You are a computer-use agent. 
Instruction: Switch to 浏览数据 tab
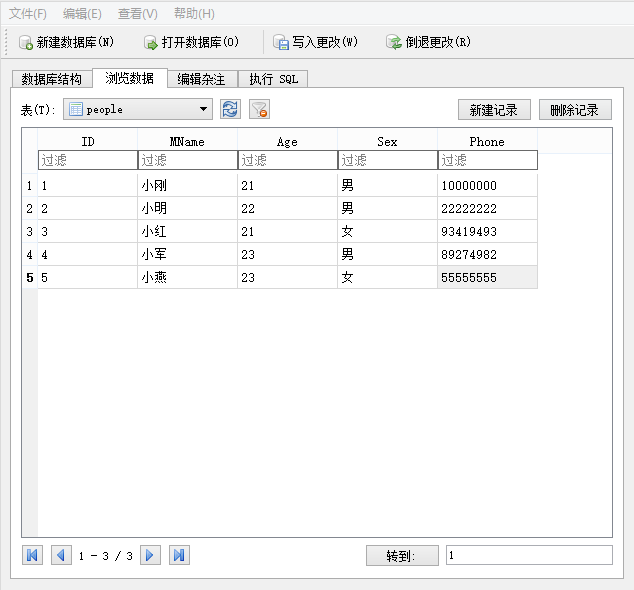point(129,78)
